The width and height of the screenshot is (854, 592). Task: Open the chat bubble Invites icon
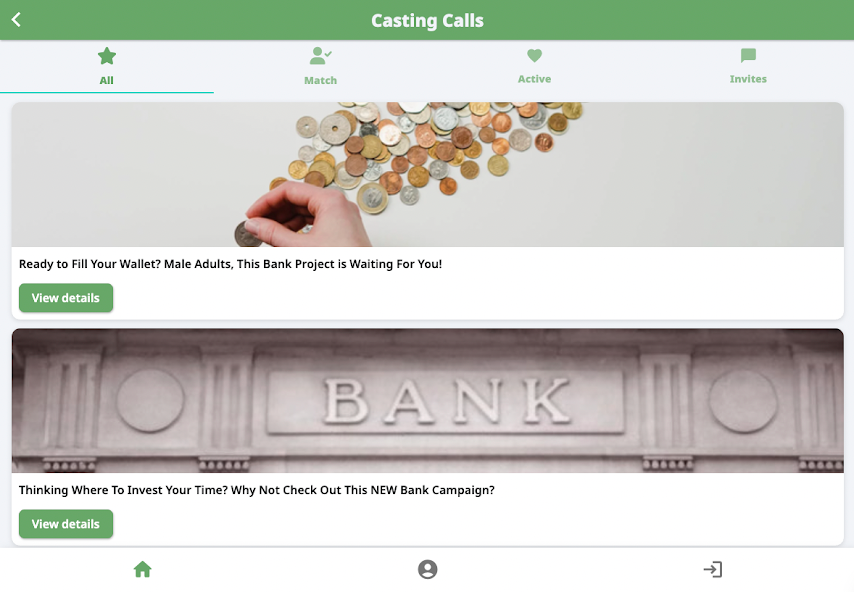tap(748, 55)
